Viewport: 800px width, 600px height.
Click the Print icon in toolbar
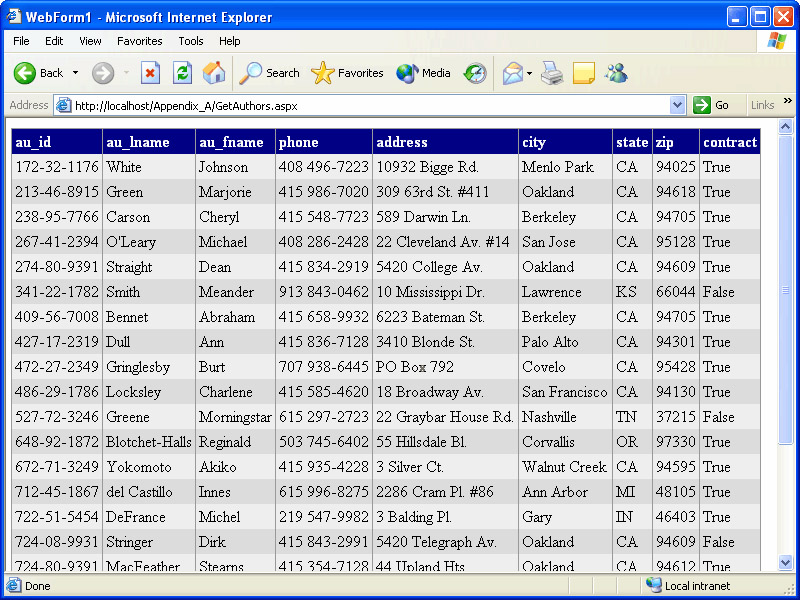pos(552,73)
